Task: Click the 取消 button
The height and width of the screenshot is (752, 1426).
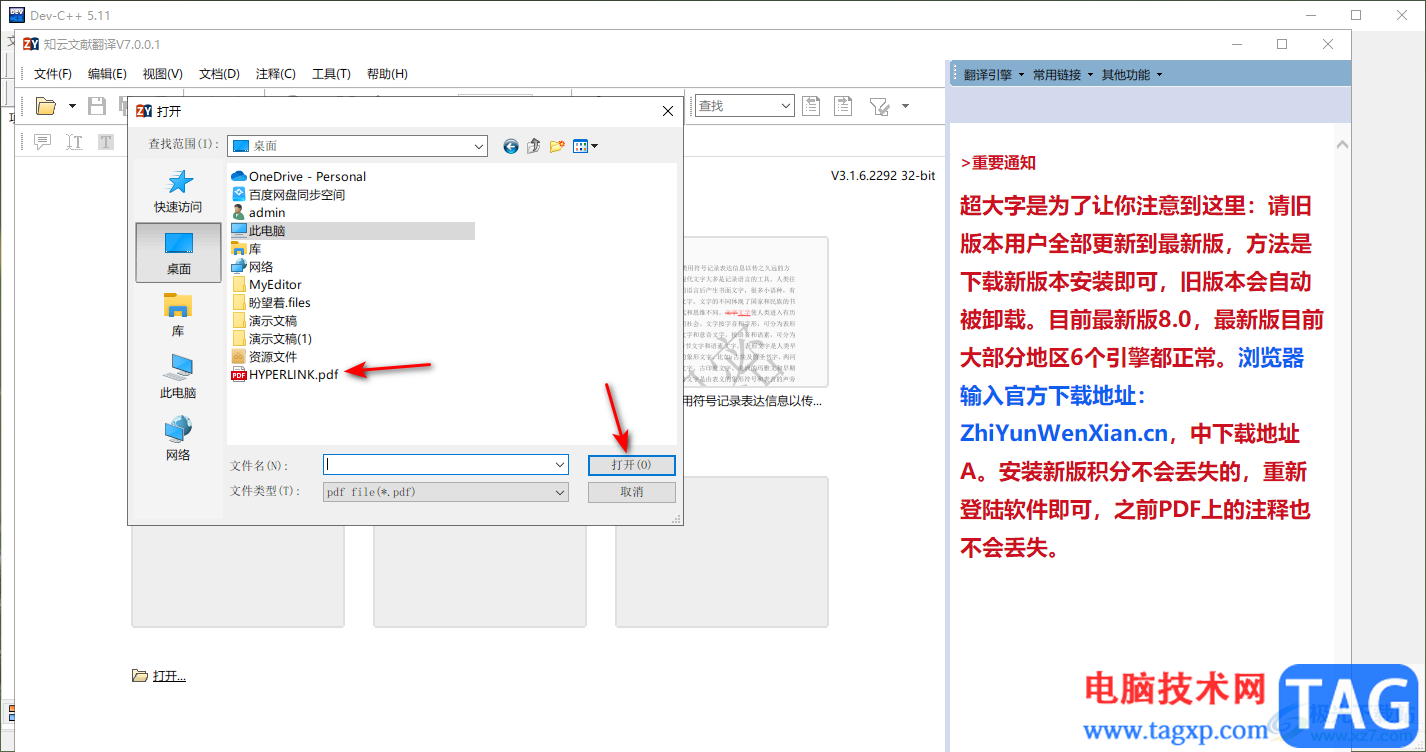Action: click(632, 492)
